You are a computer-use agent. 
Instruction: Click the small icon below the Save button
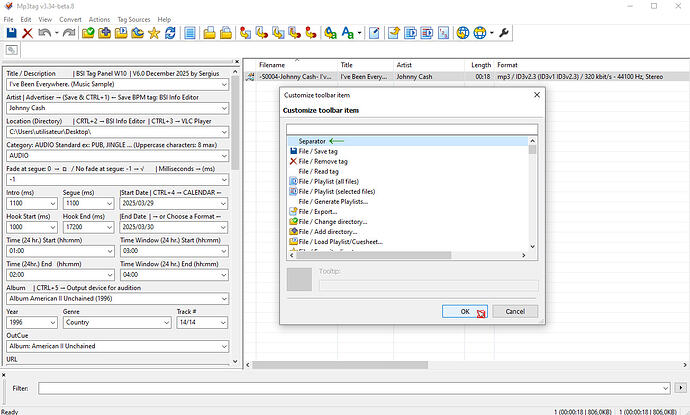pos(12,50)
